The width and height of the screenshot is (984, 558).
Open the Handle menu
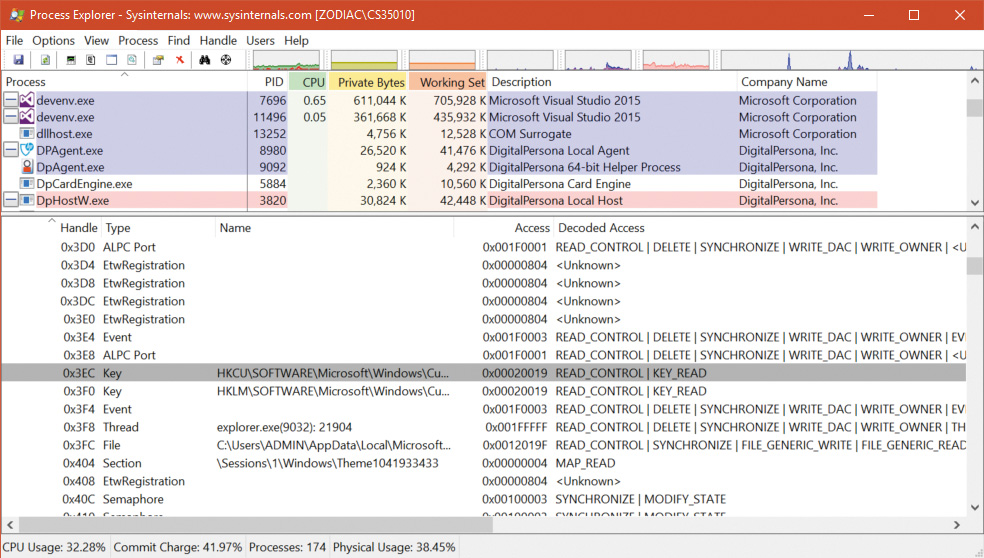(x=218, y=41)
